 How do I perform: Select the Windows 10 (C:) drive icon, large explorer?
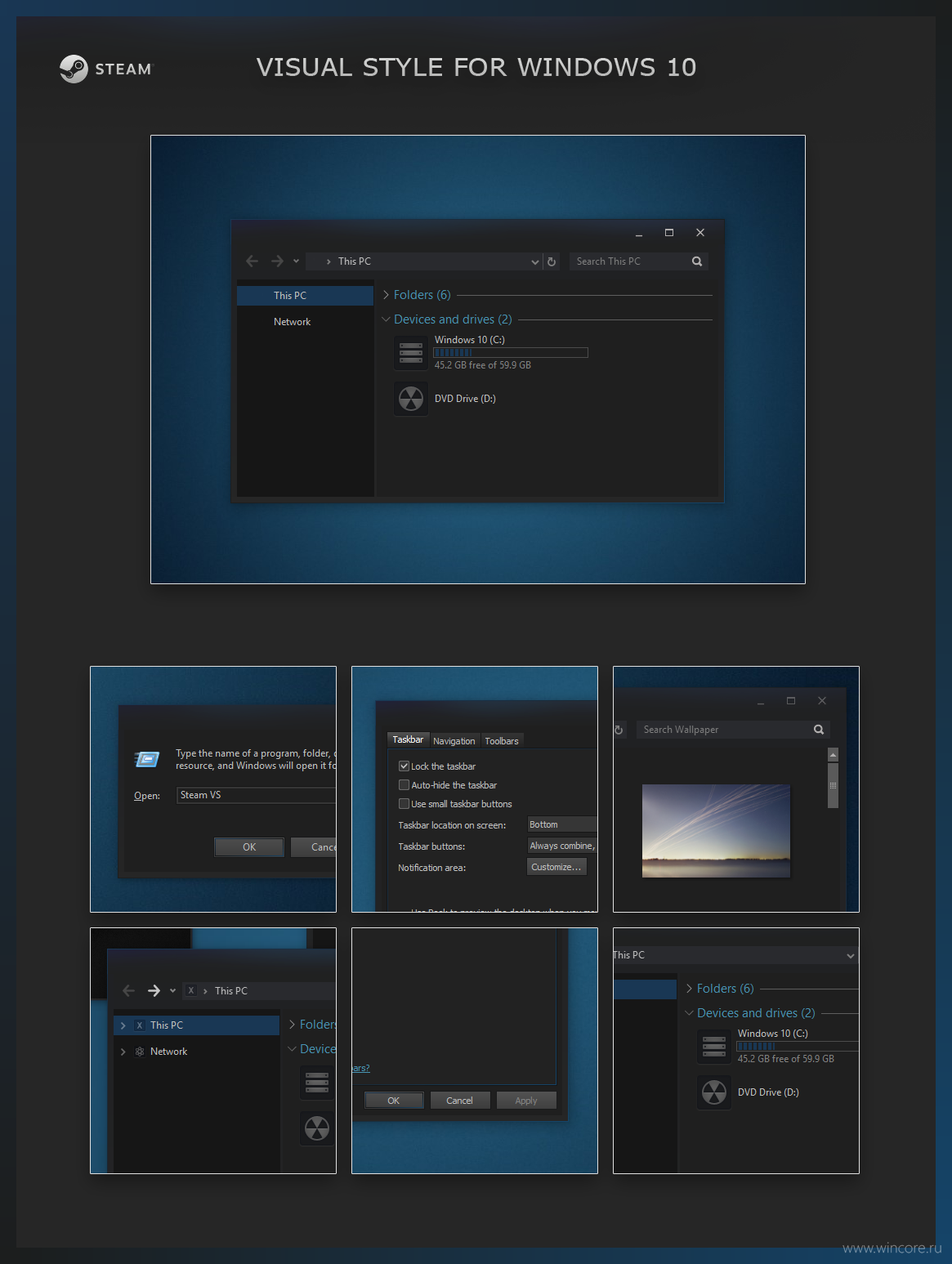pos(411,353)
